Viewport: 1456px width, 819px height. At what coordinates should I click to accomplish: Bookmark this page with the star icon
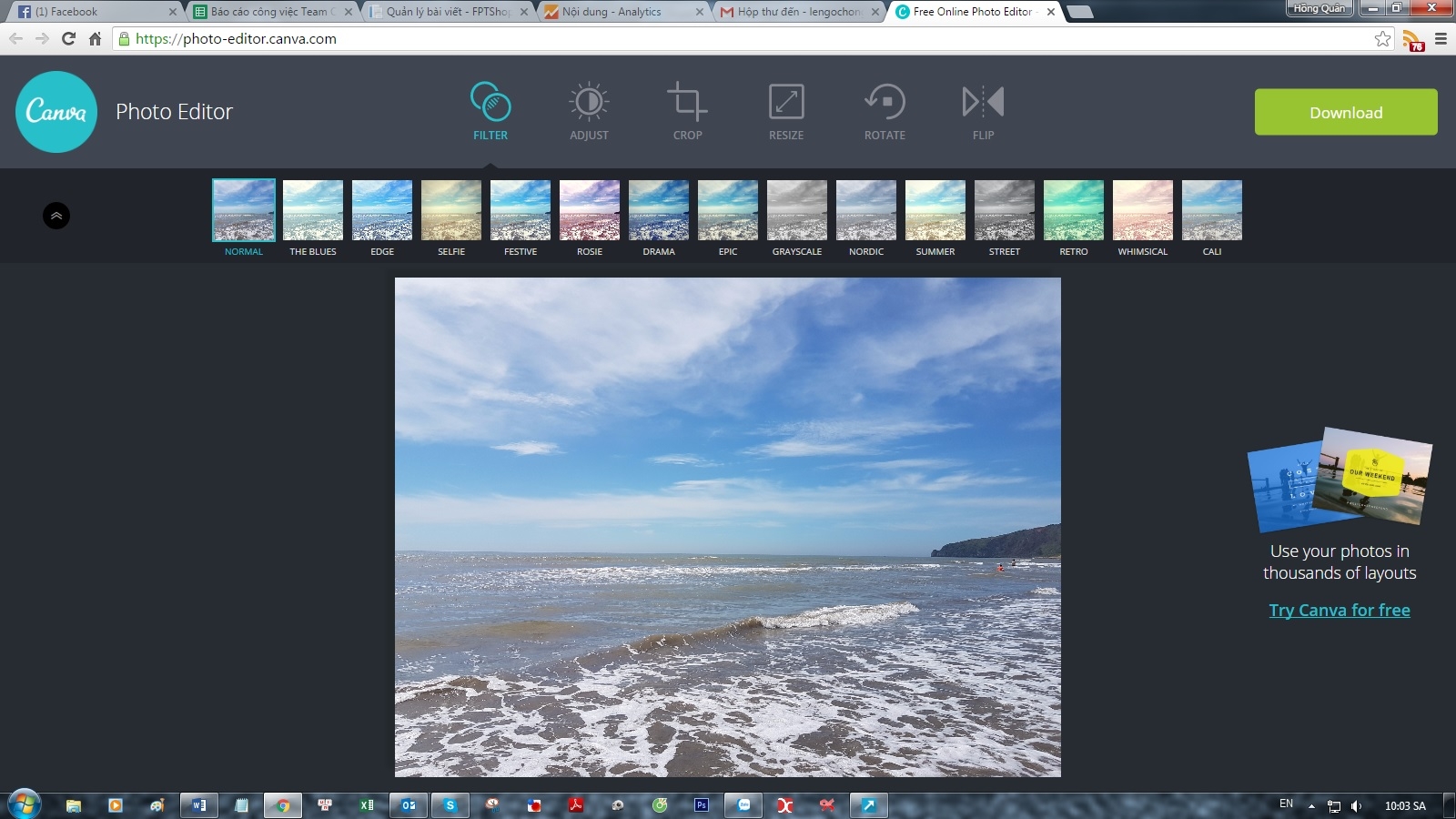(x=1382, y=38)
